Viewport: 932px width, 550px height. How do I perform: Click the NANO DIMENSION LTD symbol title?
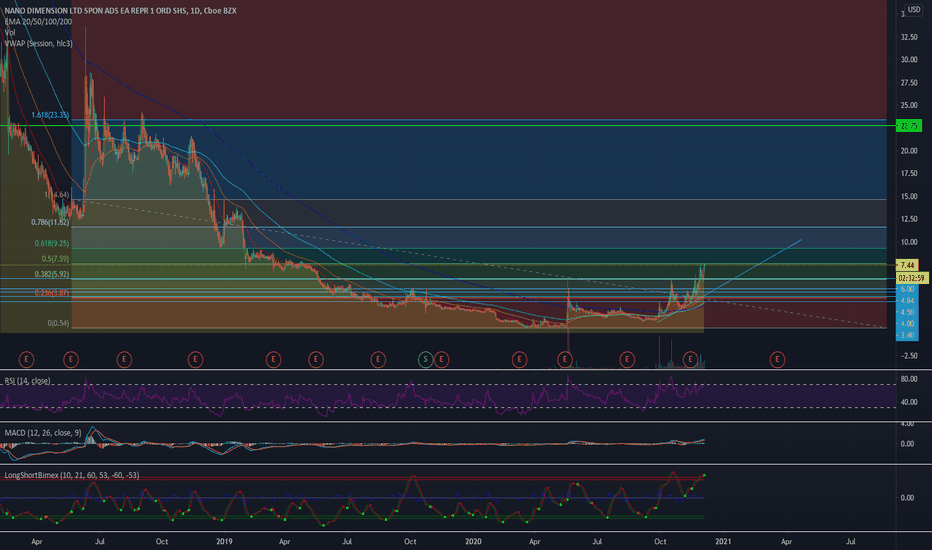(x=121, y=11)
